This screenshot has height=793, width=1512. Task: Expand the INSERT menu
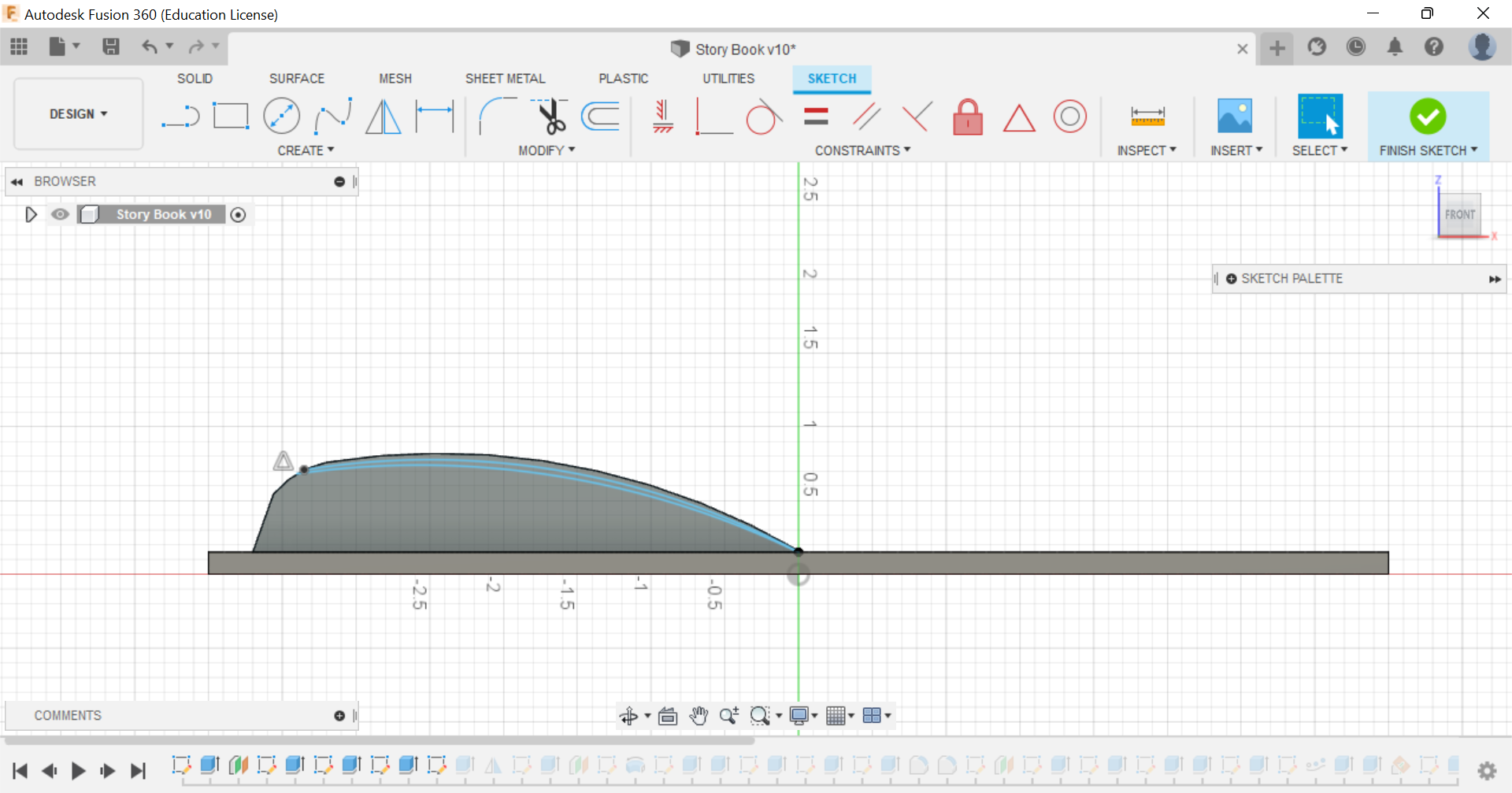point(1236,150)
